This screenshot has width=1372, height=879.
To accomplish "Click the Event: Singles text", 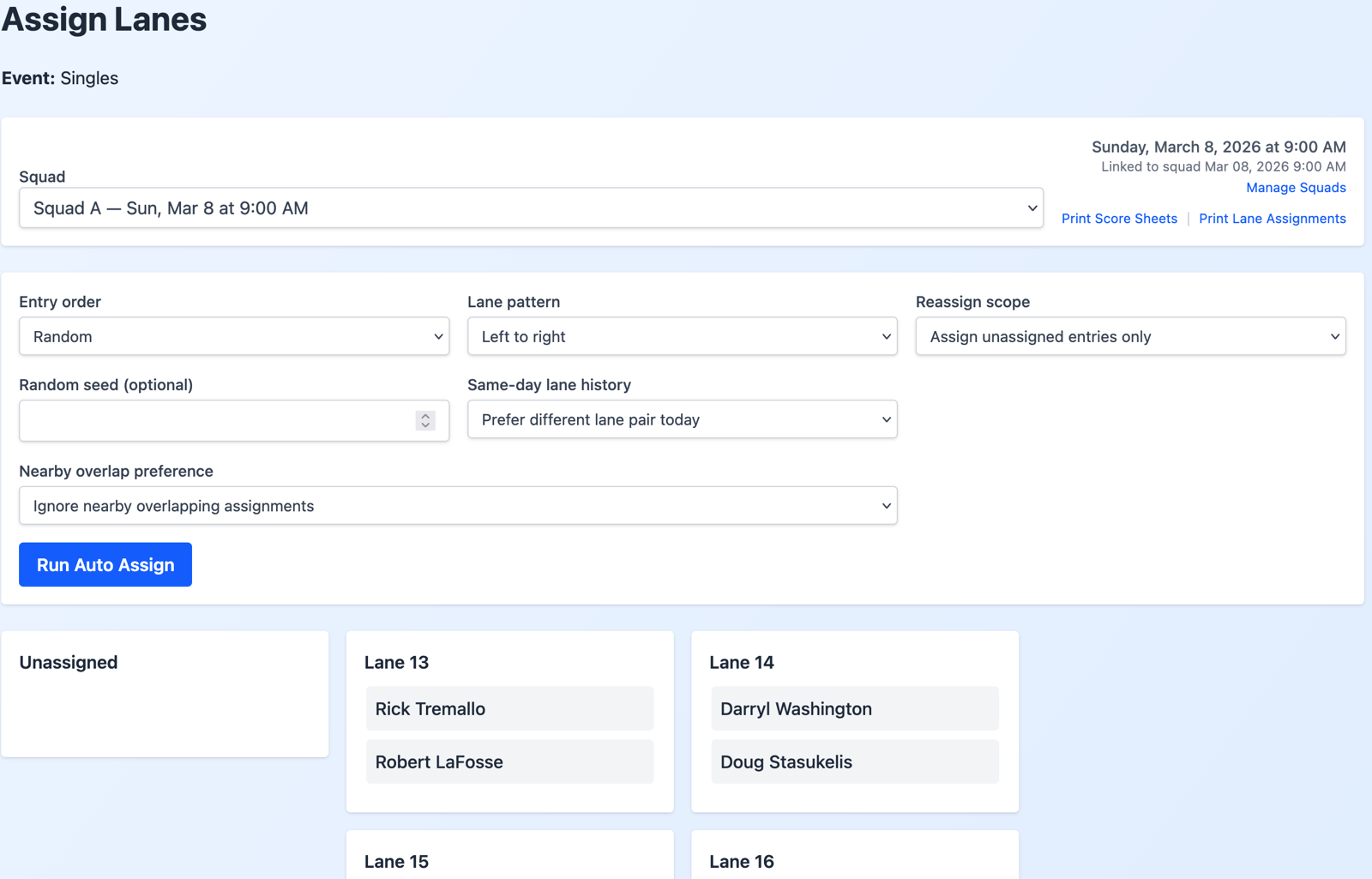I will [x=60, y=78].
